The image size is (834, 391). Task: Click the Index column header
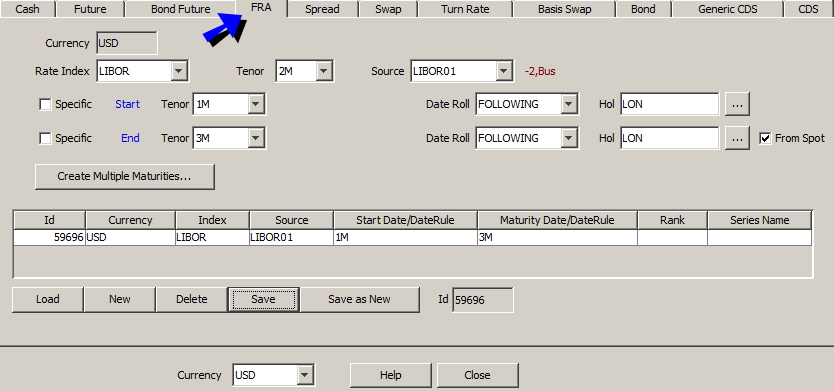tap(212, 220)
